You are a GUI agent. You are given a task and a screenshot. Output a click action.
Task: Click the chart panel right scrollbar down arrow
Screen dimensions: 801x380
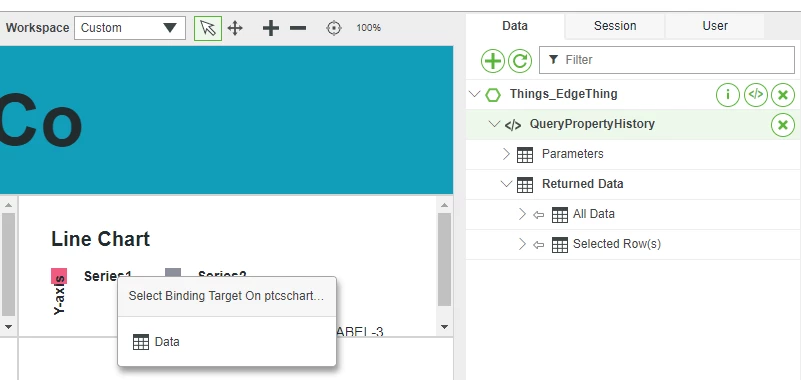tap(444, 327)
